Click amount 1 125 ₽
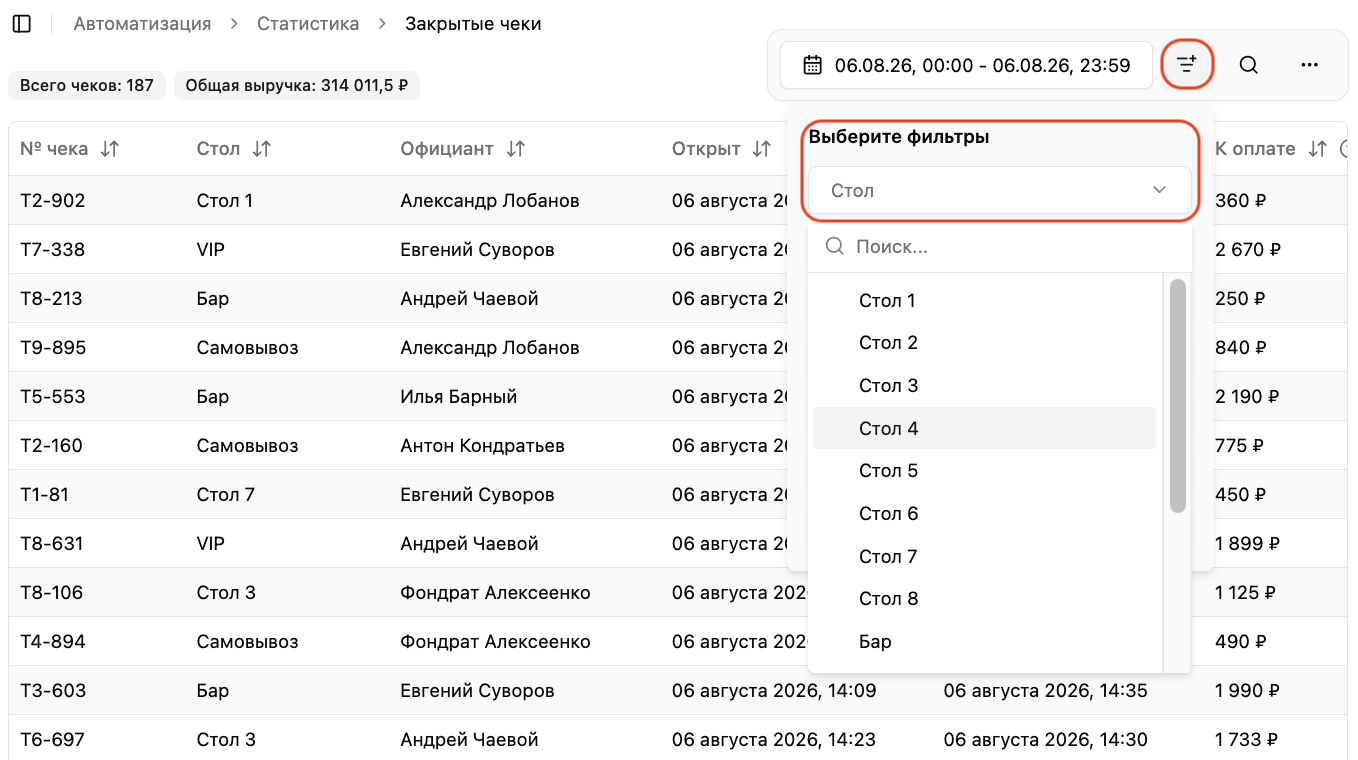 1245,593
